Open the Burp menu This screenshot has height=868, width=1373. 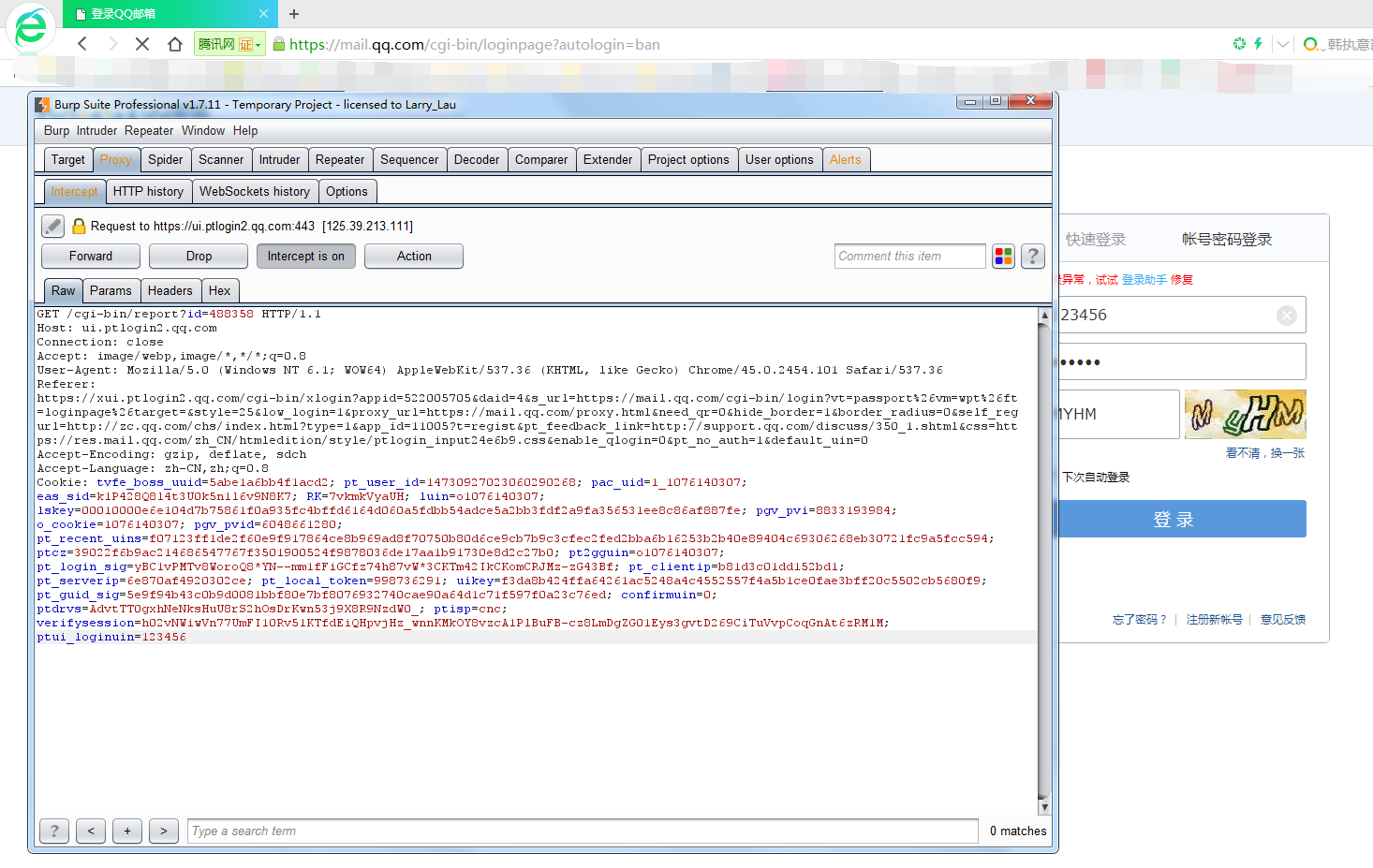56,130
